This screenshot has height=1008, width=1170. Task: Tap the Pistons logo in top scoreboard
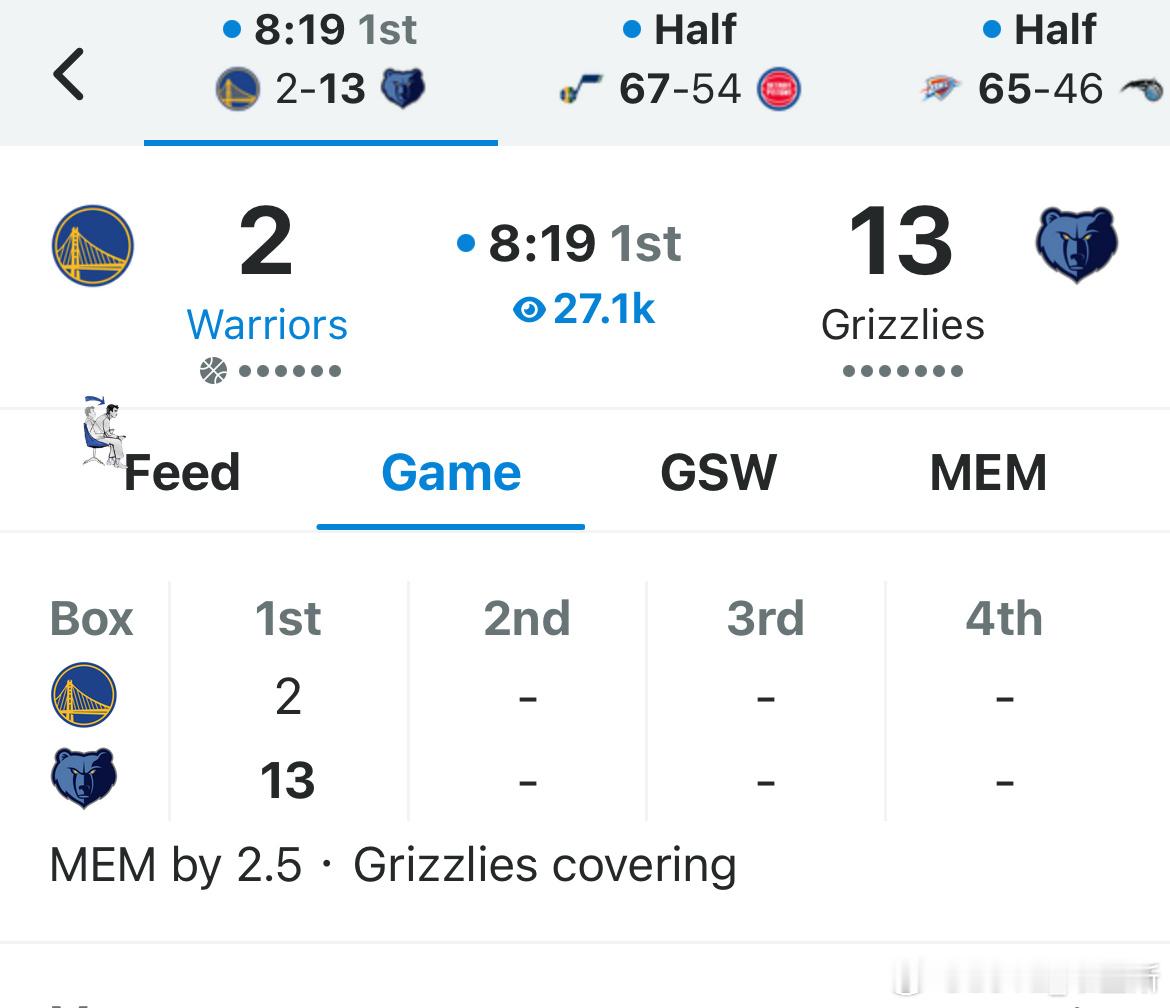[778, 90]
